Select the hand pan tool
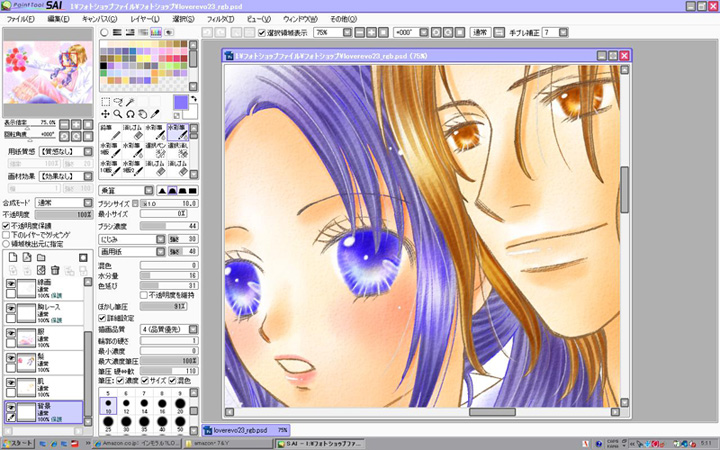Screen dimensions: 720x450 click(x=143, y=114)
